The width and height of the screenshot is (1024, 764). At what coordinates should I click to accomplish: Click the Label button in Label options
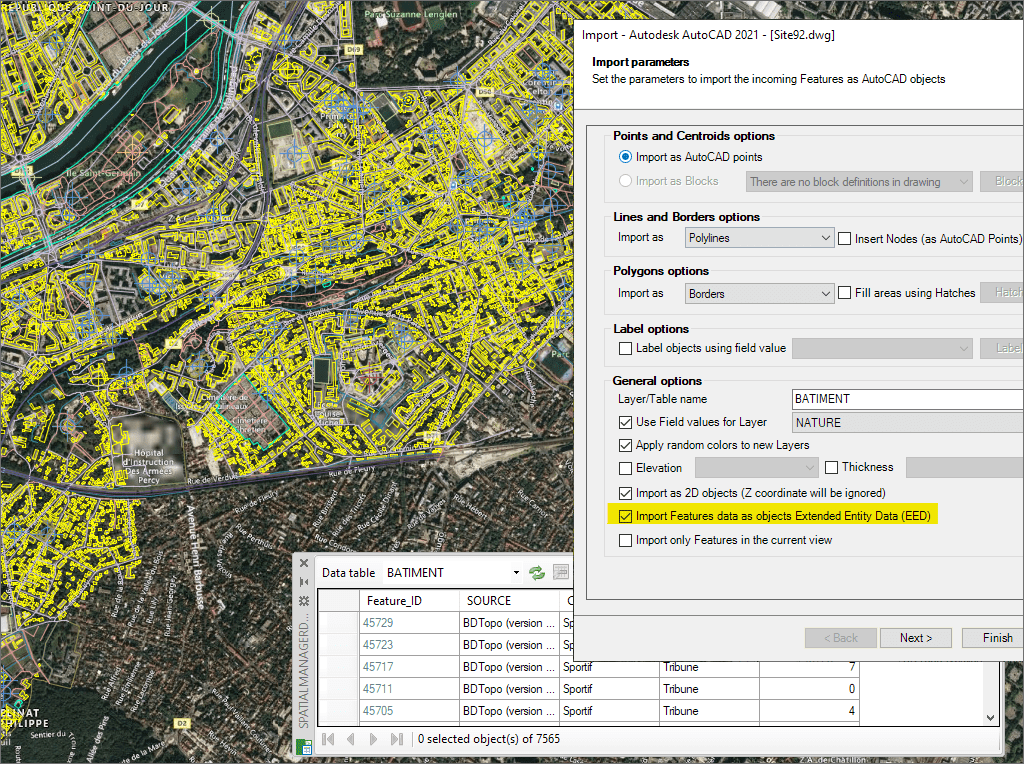point(1002,349)
